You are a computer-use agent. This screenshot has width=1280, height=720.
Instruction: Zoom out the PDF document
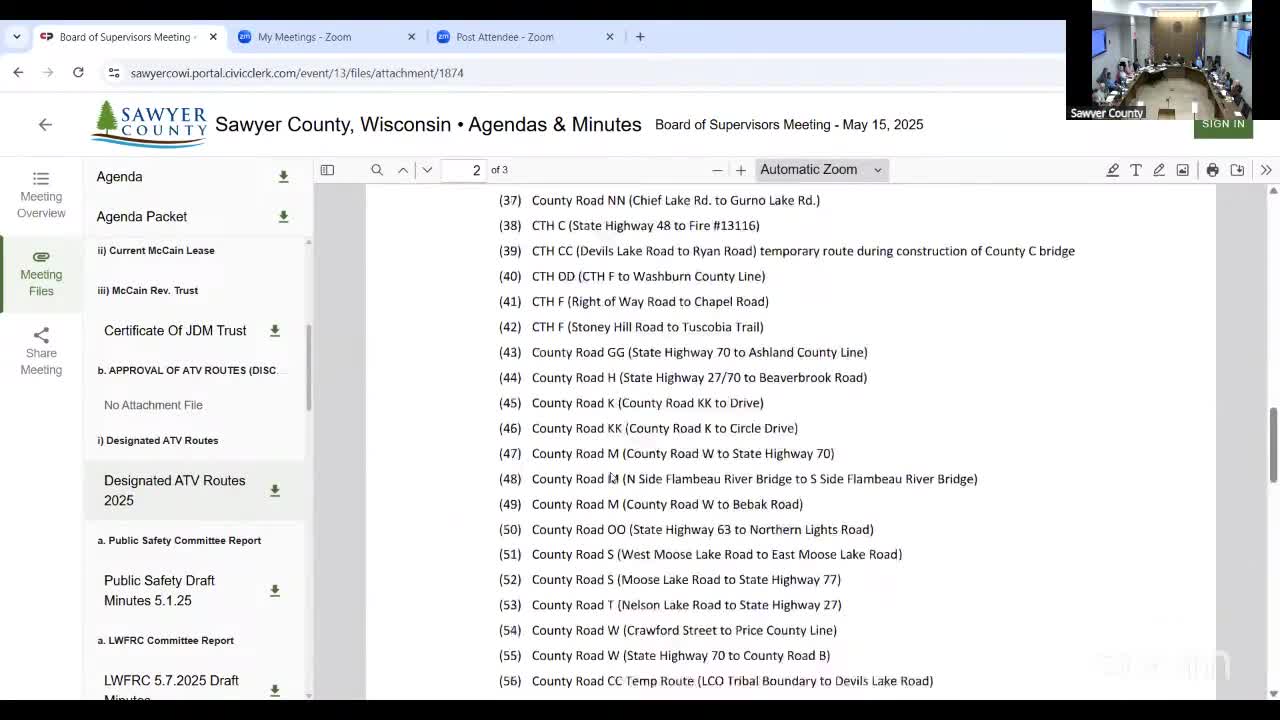point(717,170)
